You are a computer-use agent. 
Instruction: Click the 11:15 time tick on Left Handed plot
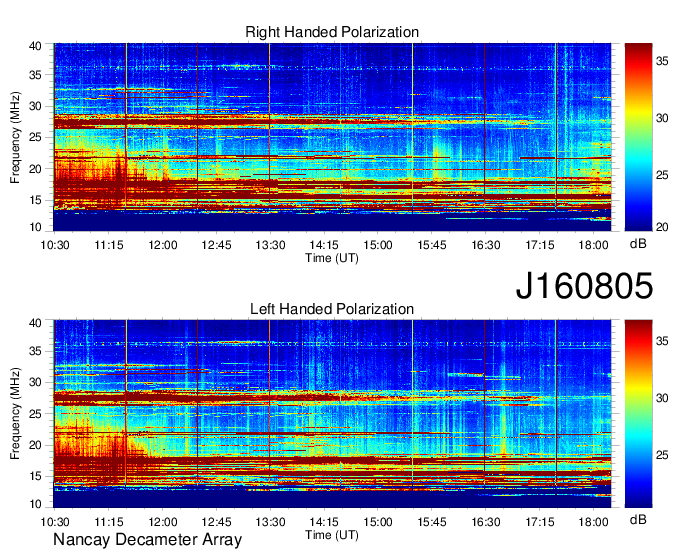point(109,522)
